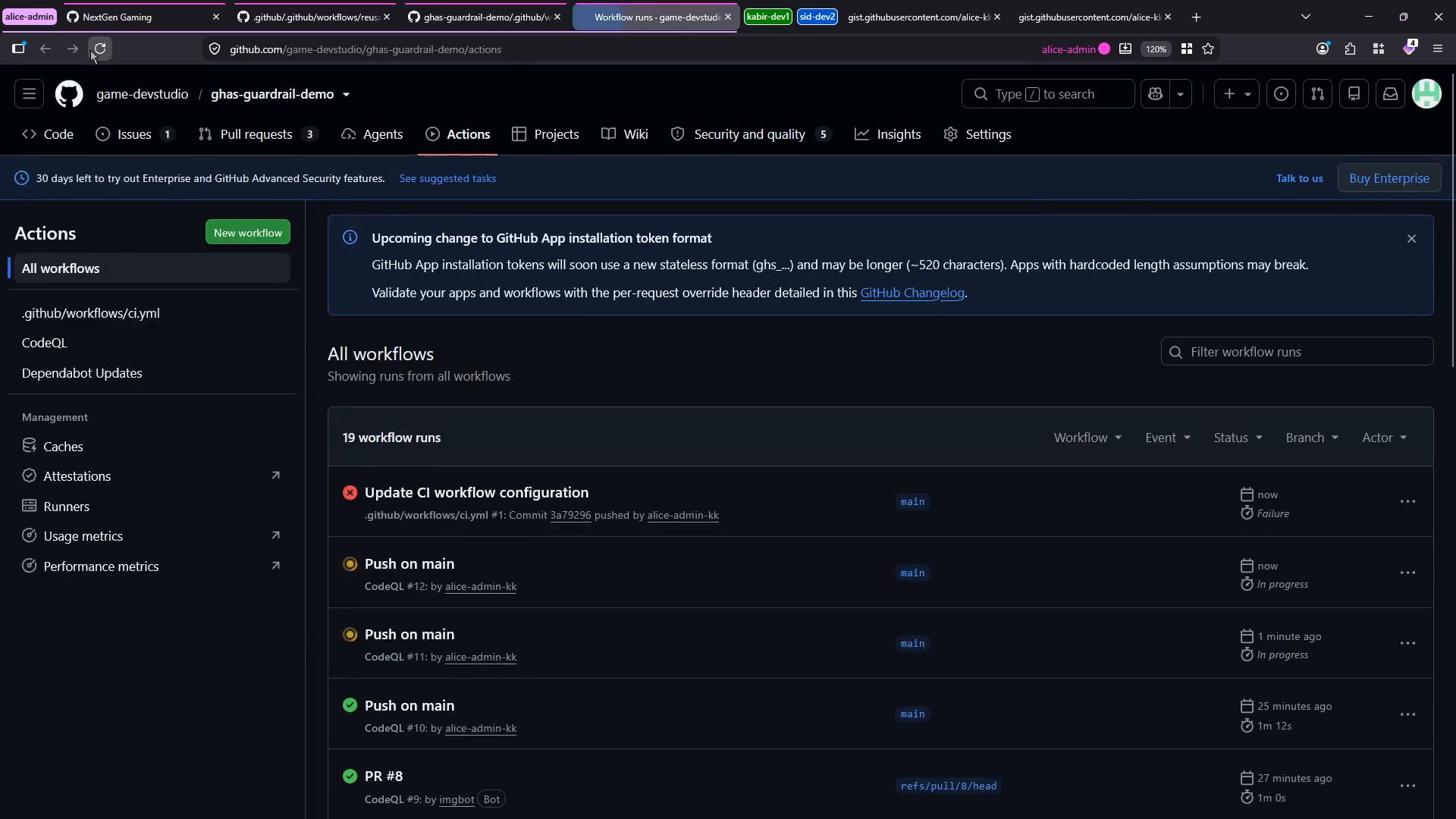Dismiss the token format announcement banner
This screenshot has height=819, width=1456.
click(x=1411, y=238)
